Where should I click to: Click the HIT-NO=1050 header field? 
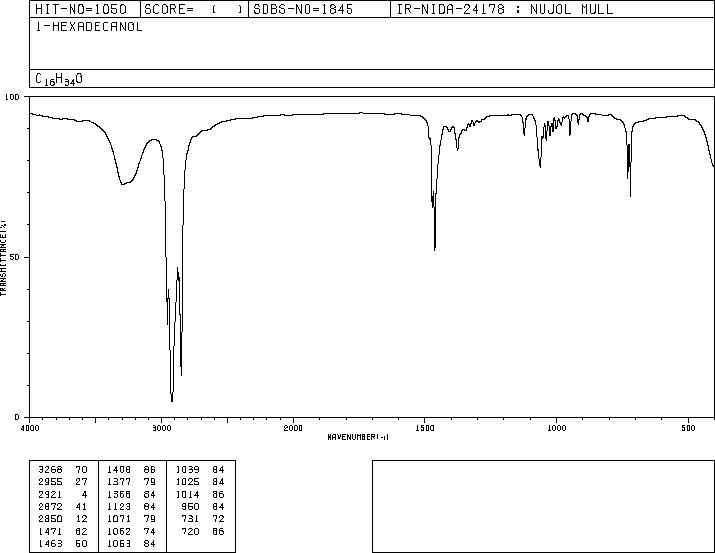tap(85, 9)
